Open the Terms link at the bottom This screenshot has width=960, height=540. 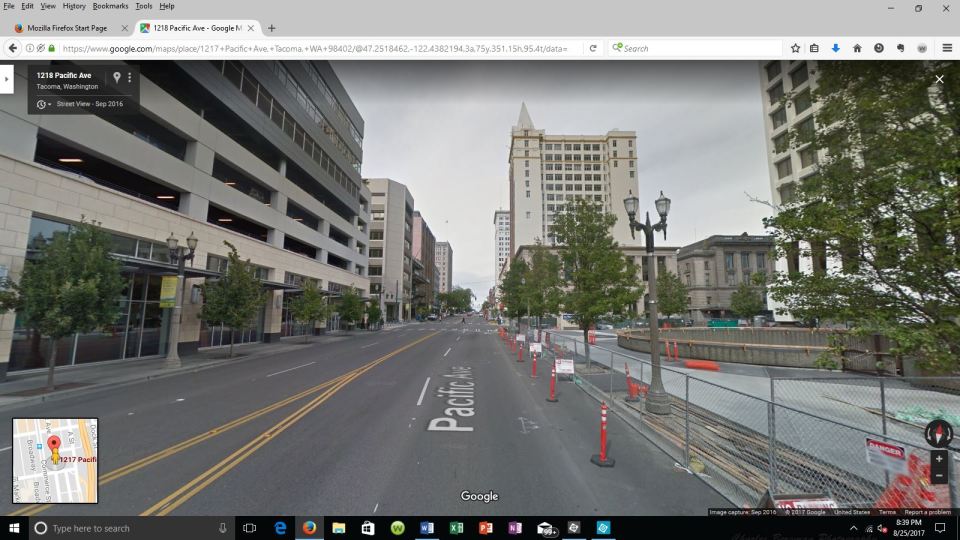887,512
